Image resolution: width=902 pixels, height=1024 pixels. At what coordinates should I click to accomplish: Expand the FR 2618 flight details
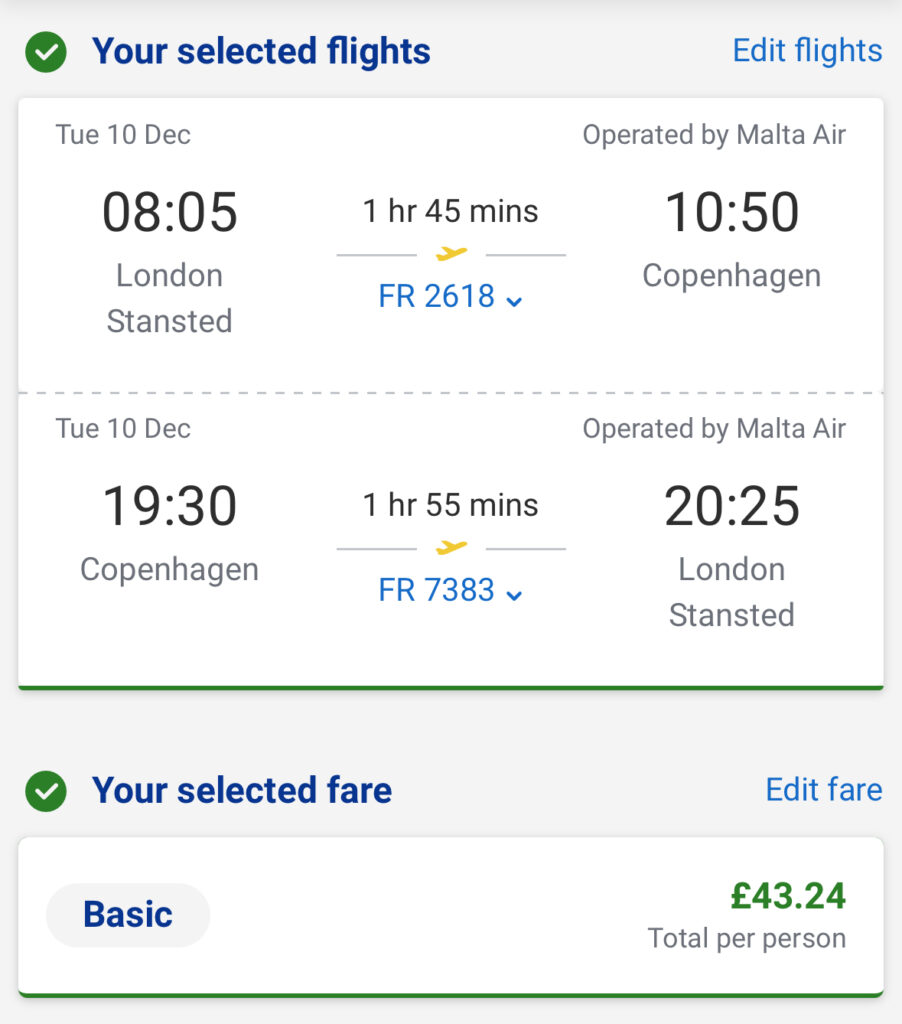tap(450, 297)
